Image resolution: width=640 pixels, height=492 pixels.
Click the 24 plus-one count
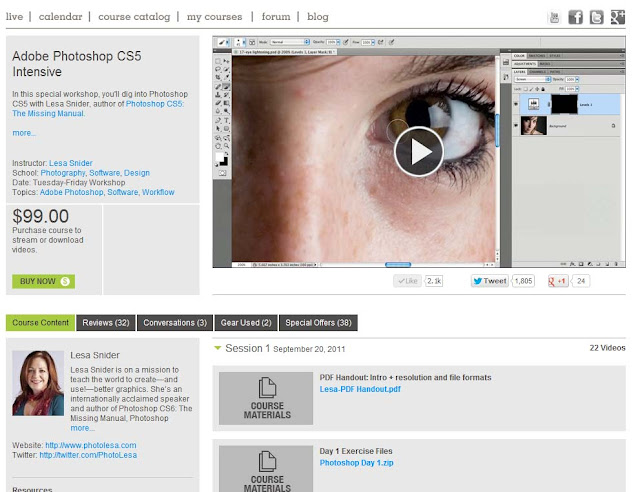581,281
